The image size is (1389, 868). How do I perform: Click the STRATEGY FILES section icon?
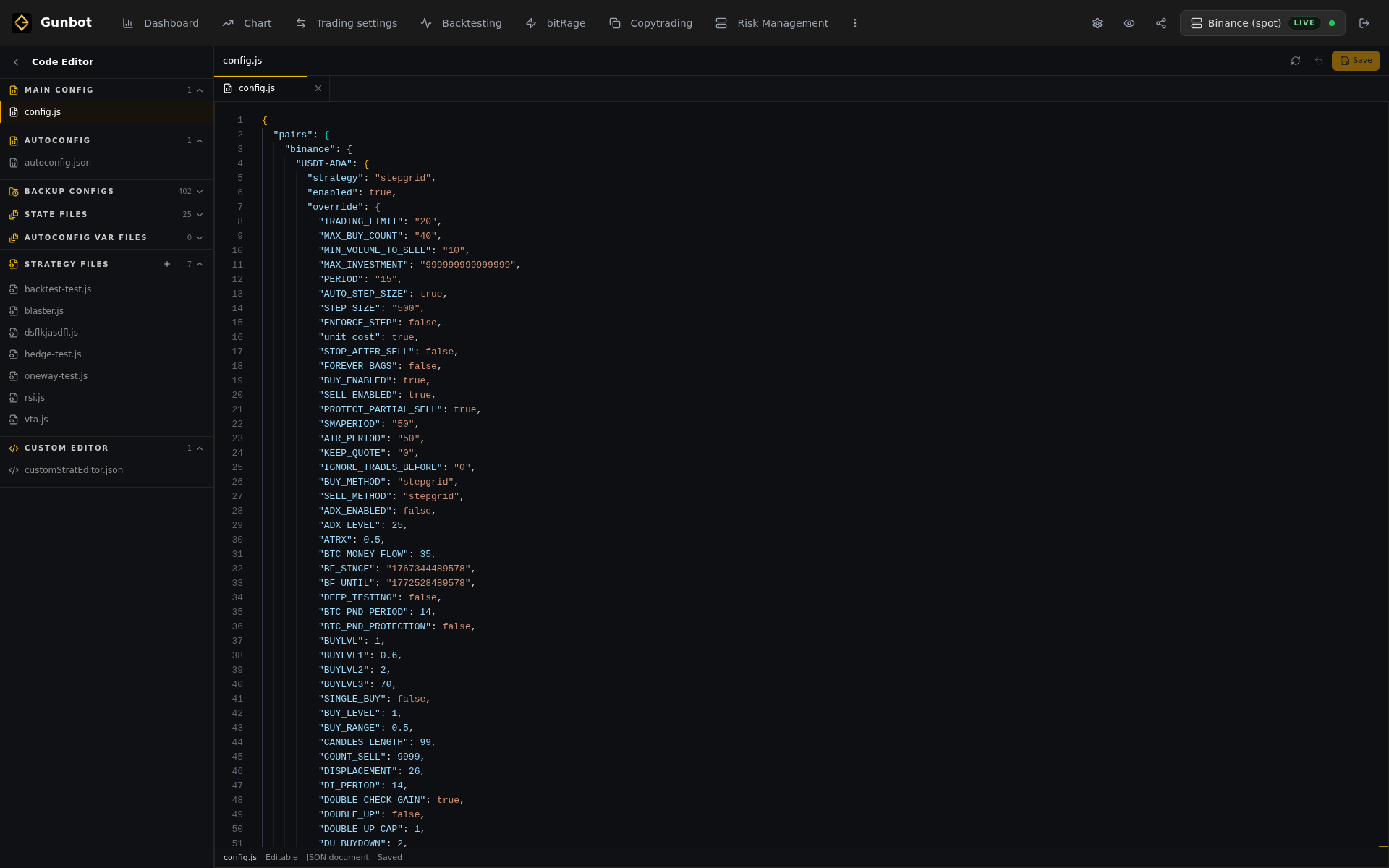pyautogui.click(x=14, y=265)
